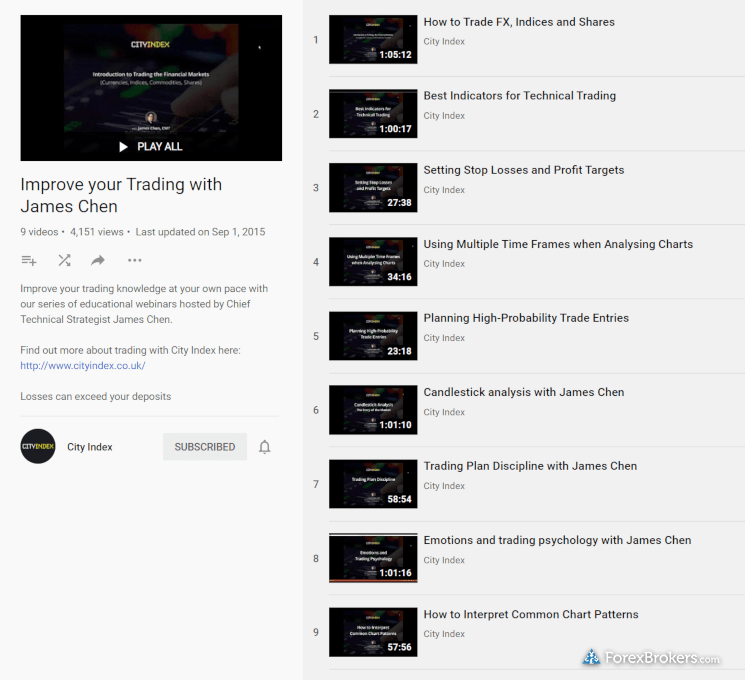The width and height of the screenshot is (745, 680).
Task: Click City Index under Candlestick analysis video
Action: point(444,412)
